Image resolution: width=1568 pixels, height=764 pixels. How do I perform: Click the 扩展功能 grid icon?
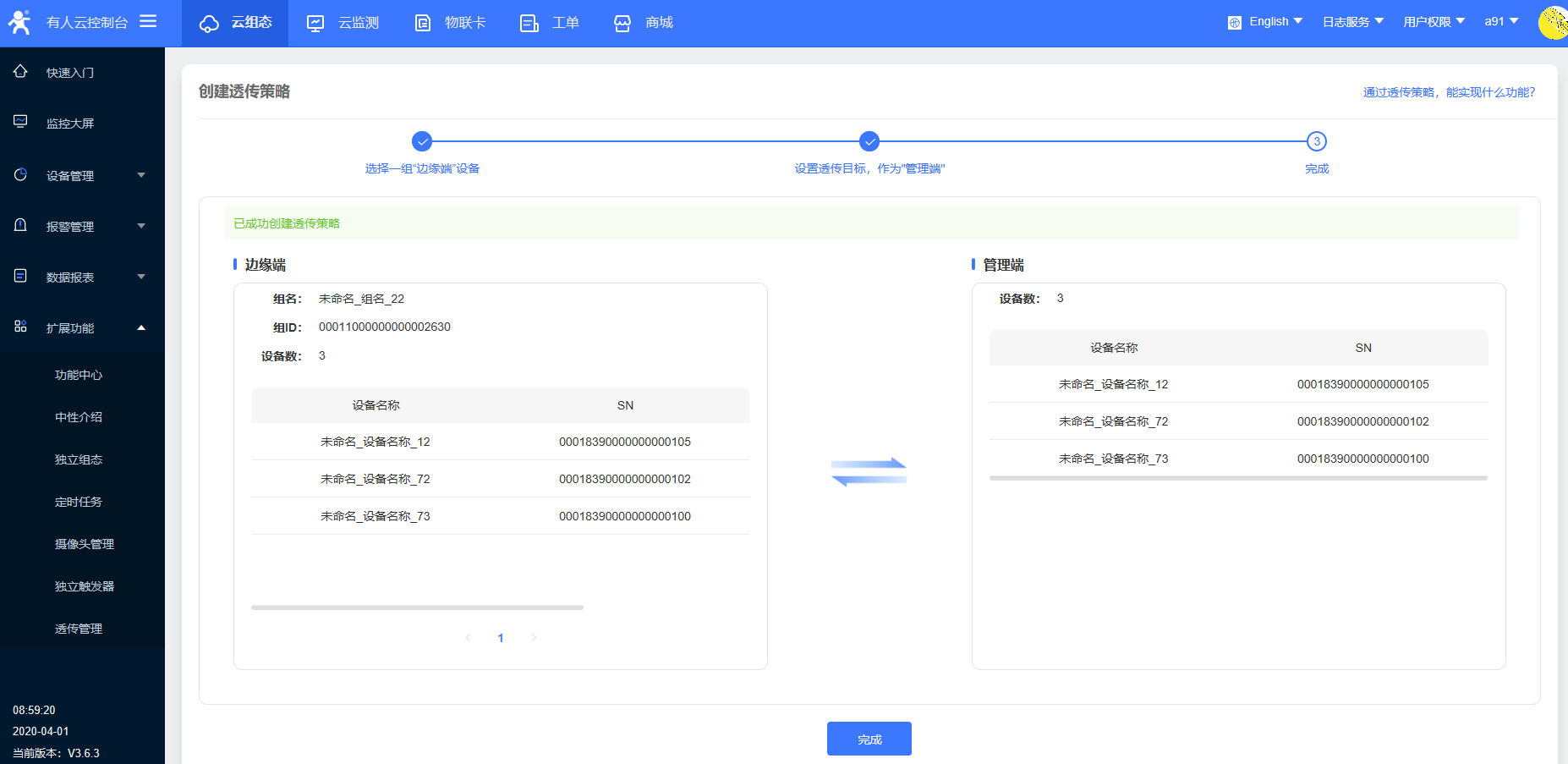point(20,327)
